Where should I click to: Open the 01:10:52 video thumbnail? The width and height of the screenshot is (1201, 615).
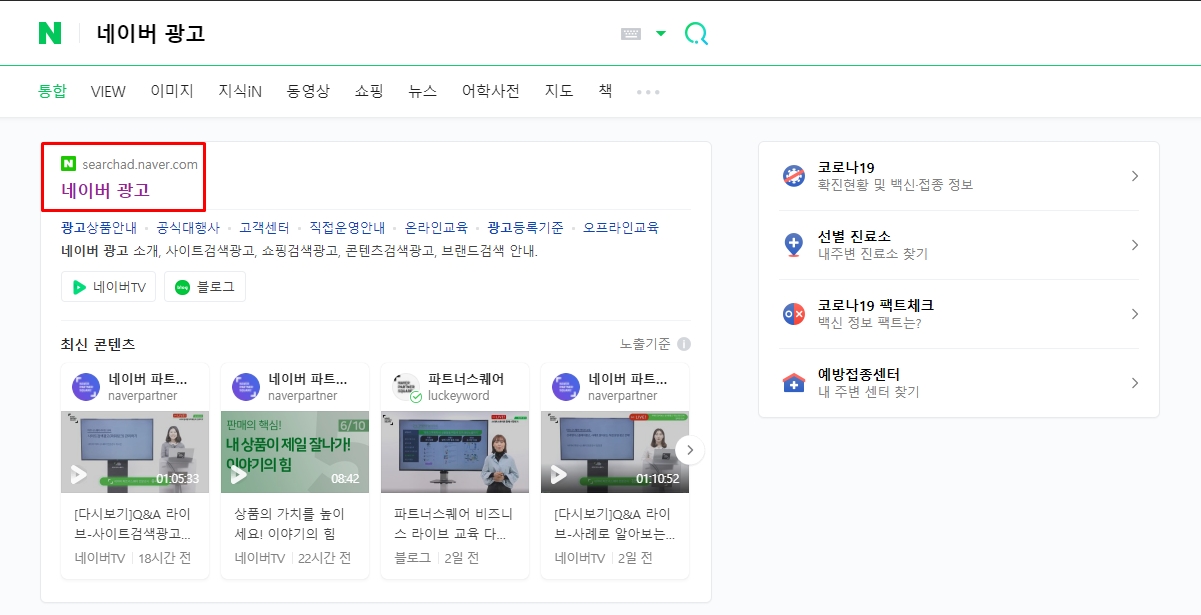pos(615,452)
